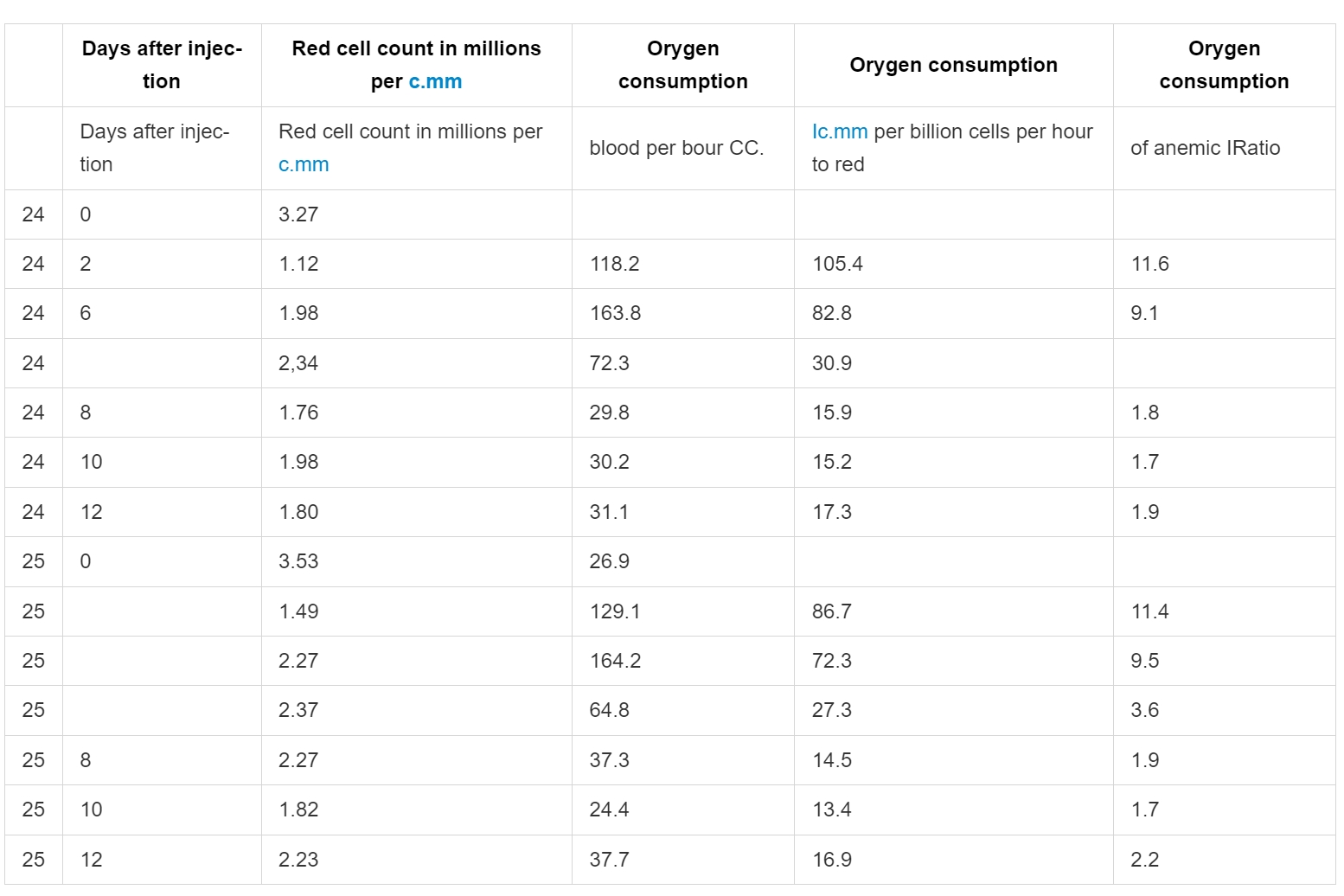Select the ratio cell 11.6
The height and width of the screenshot is (896, 1344).
click(1224, 264)
